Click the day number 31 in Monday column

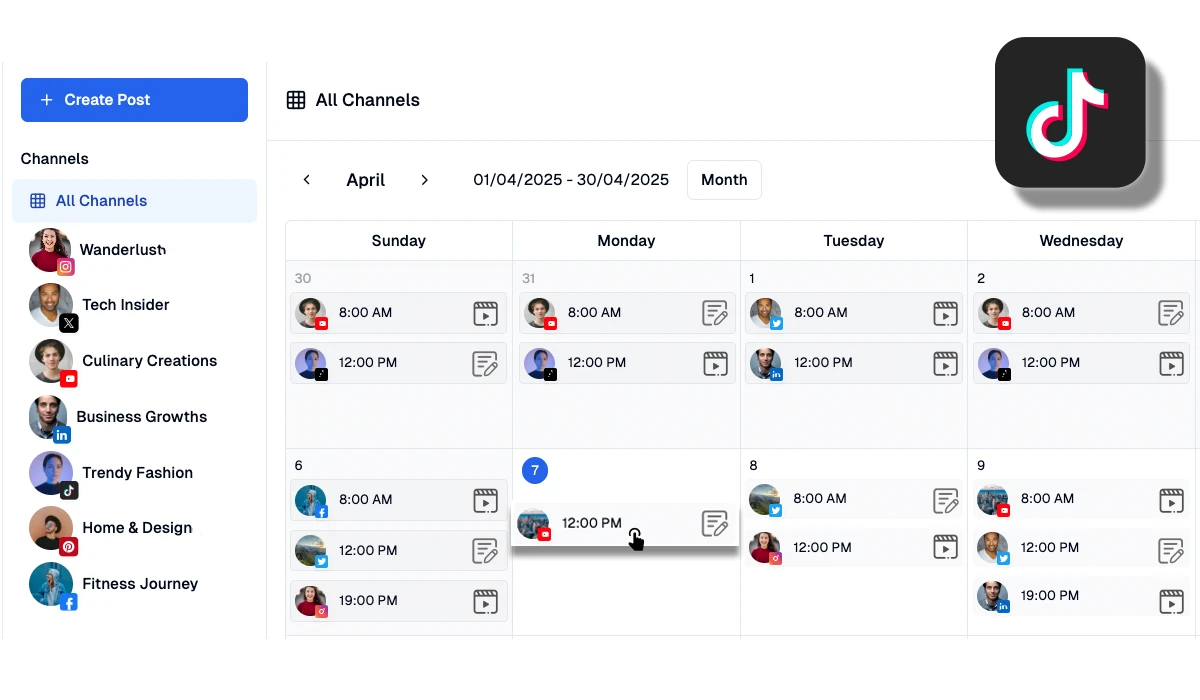530,279
